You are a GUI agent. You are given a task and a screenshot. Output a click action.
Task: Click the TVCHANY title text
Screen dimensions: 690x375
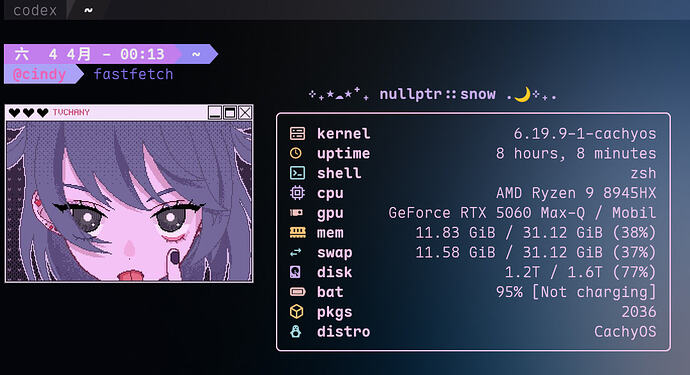click(x=71, y=113)
